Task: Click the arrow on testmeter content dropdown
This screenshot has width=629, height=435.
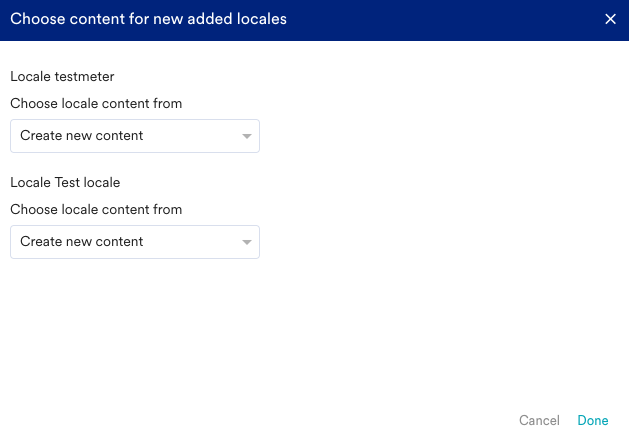Action: [x=247, y=136]
